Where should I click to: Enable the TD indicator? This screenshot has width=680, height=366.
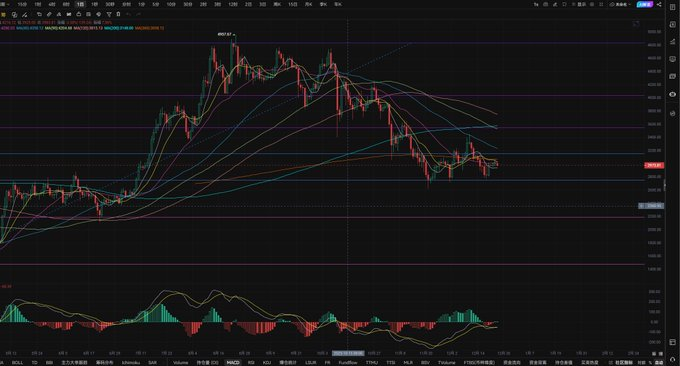(x=35, y=363)
